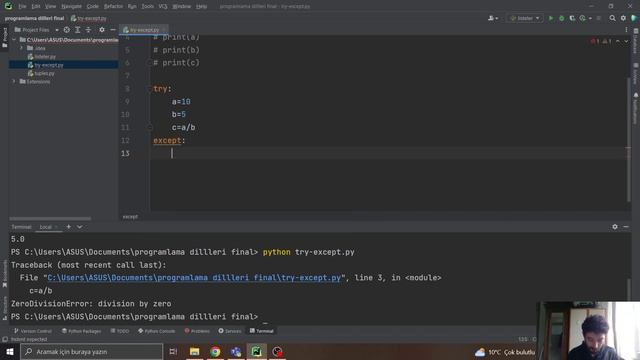This screenshot has width=640, height=360.
Task: Hide the Terminal panel with minus icon
Action: 626,227
